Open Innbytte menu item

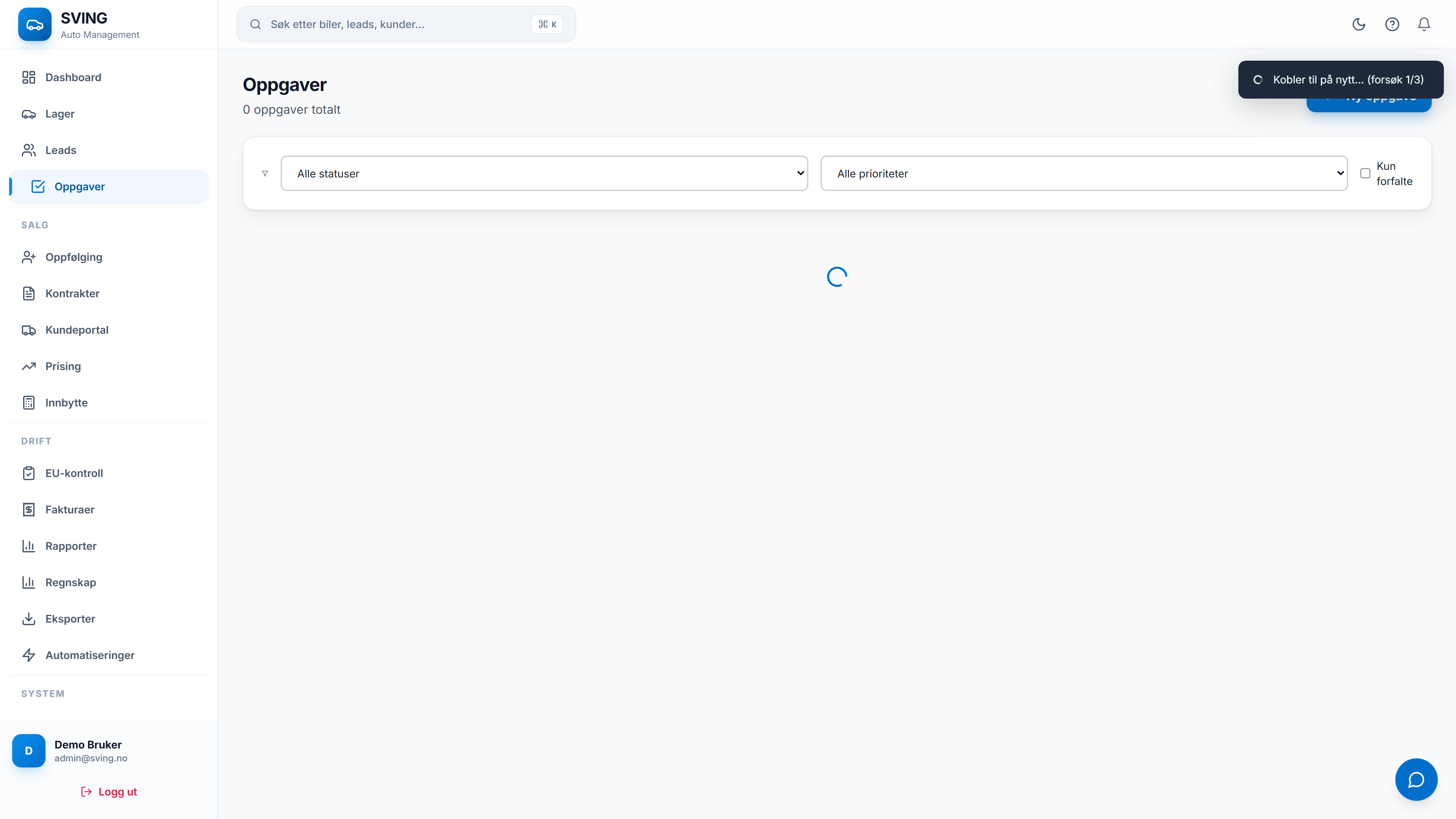pyautogui.click(x=108, y=403)
